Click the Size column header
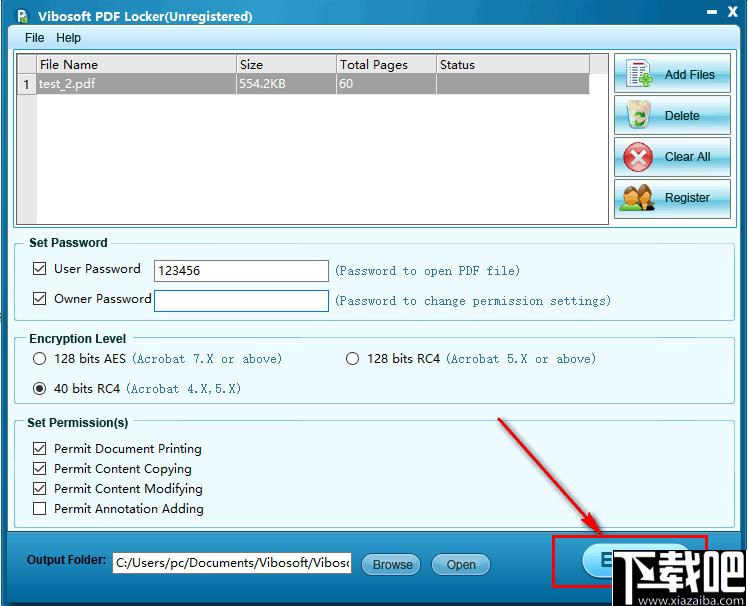Viewport: 748px width, 606px height. [x=286, y=64]
